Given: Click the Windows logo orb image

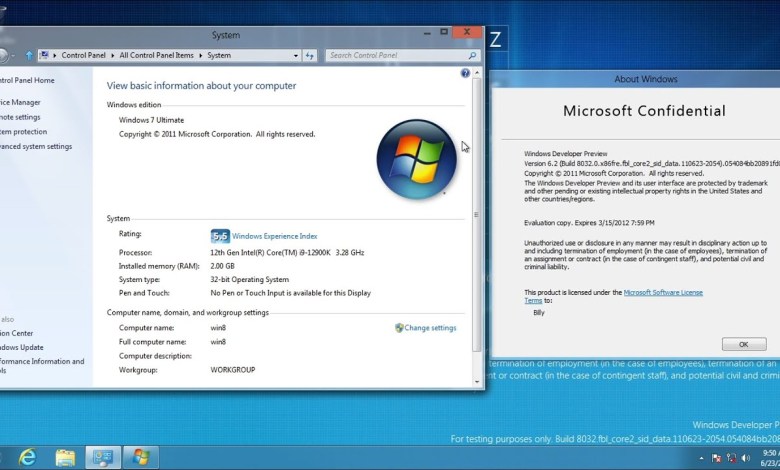Looking at the screenshot, I should point(416,159).
